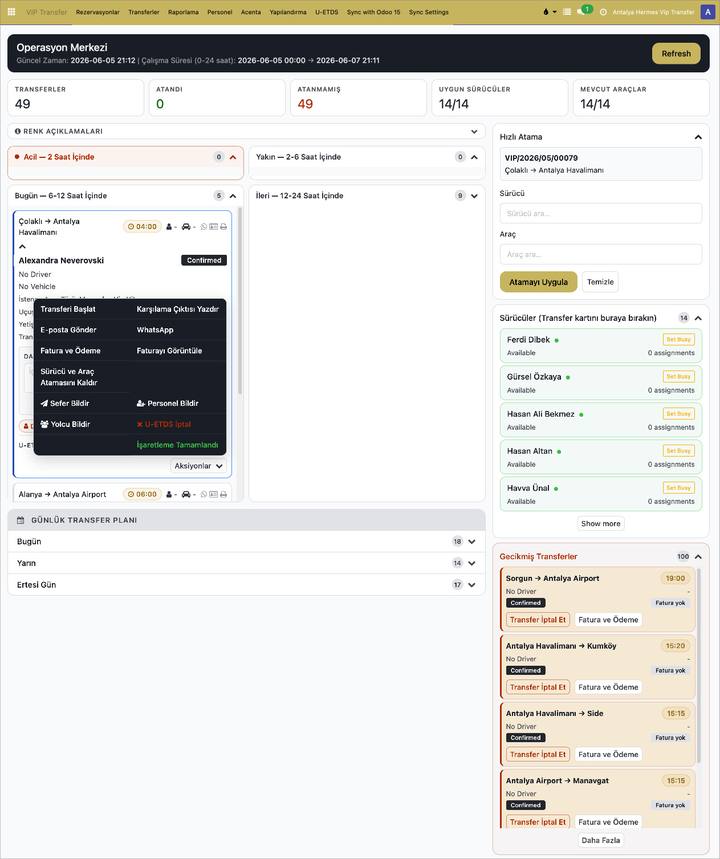Click the ID card icon on Alanya → Antalya Airport card
This screenshot has height=859, width=720.
(213, 494)
